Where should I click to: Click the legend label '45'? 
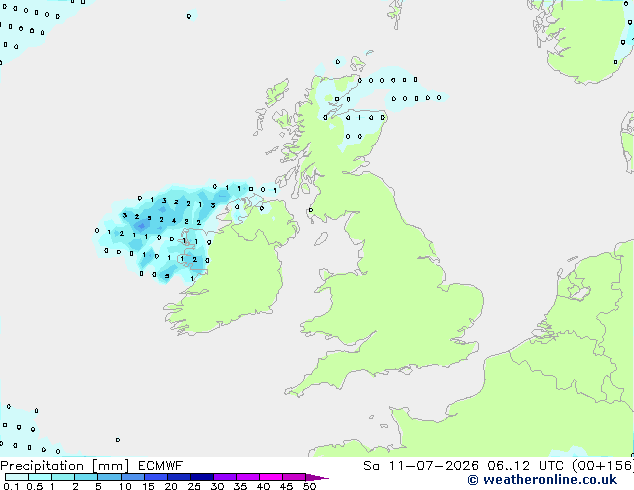click(x=286, y=486)
